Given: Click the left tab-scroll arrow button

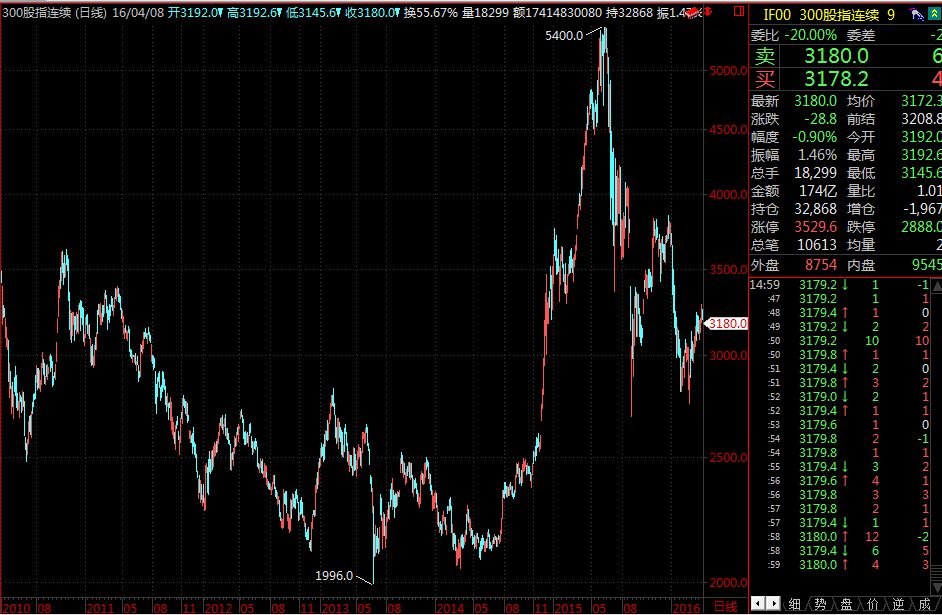Looking at the screenshot, I should tap(758, 603).
